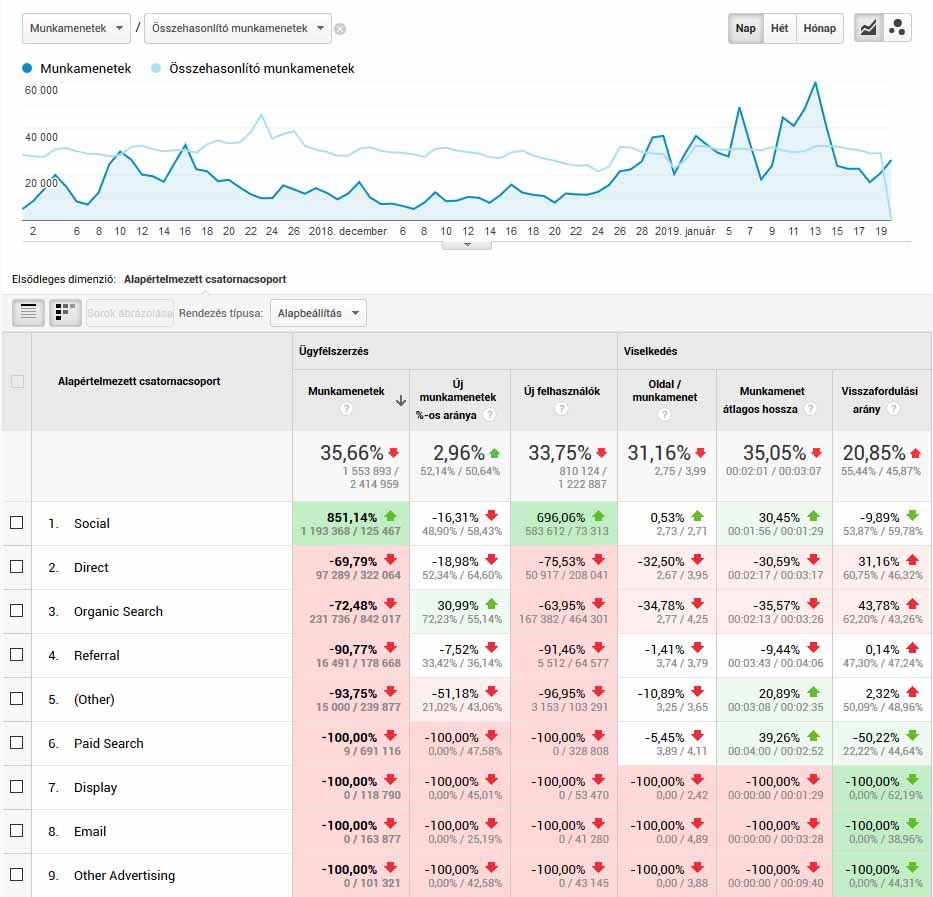The width and height of the screenshot is (933, 897).
Task: Click help icon under Új felhasználók
Action: [x=563, y=409]
